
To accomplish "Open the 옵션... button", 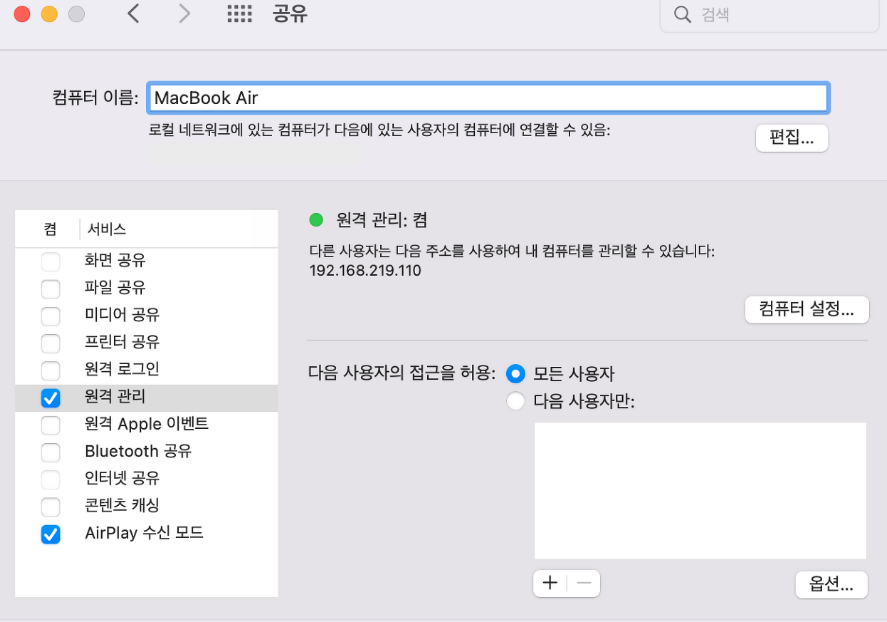I will [x=831, y=584].
